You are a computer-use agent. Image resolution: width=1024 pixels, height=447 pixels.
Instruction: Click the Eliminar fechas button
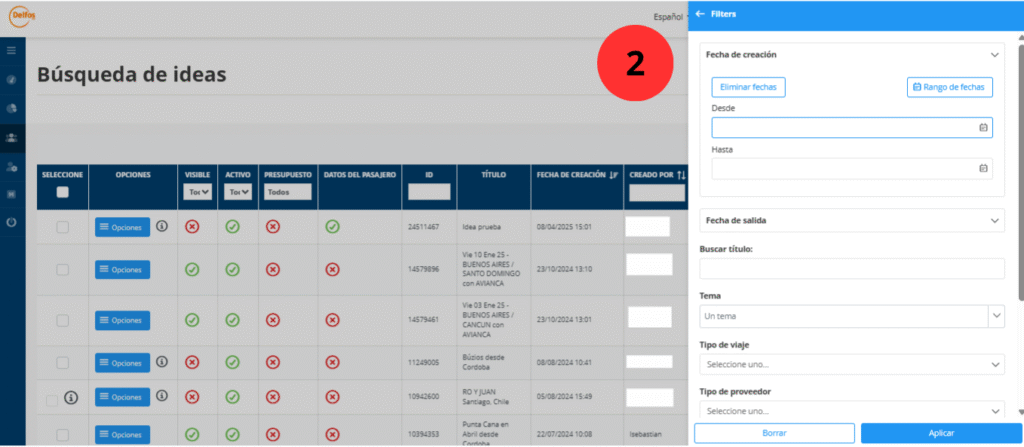tap(748, 88)
